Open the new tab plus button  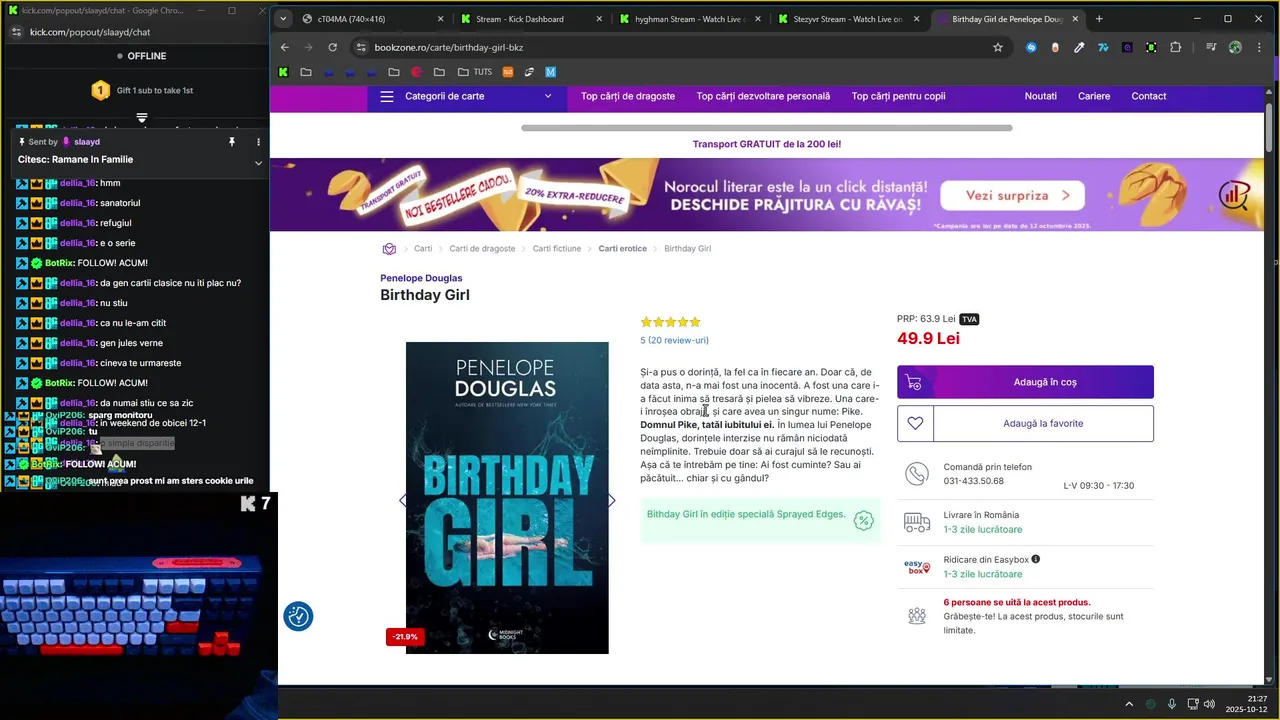coord(1099,19)
